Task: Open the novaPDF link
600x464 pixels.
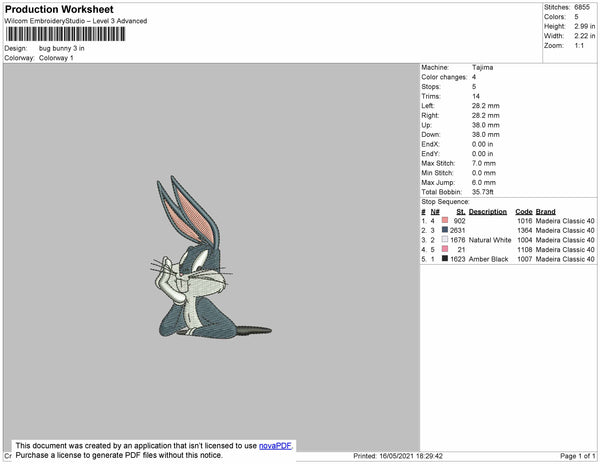Action: [276, 446]
